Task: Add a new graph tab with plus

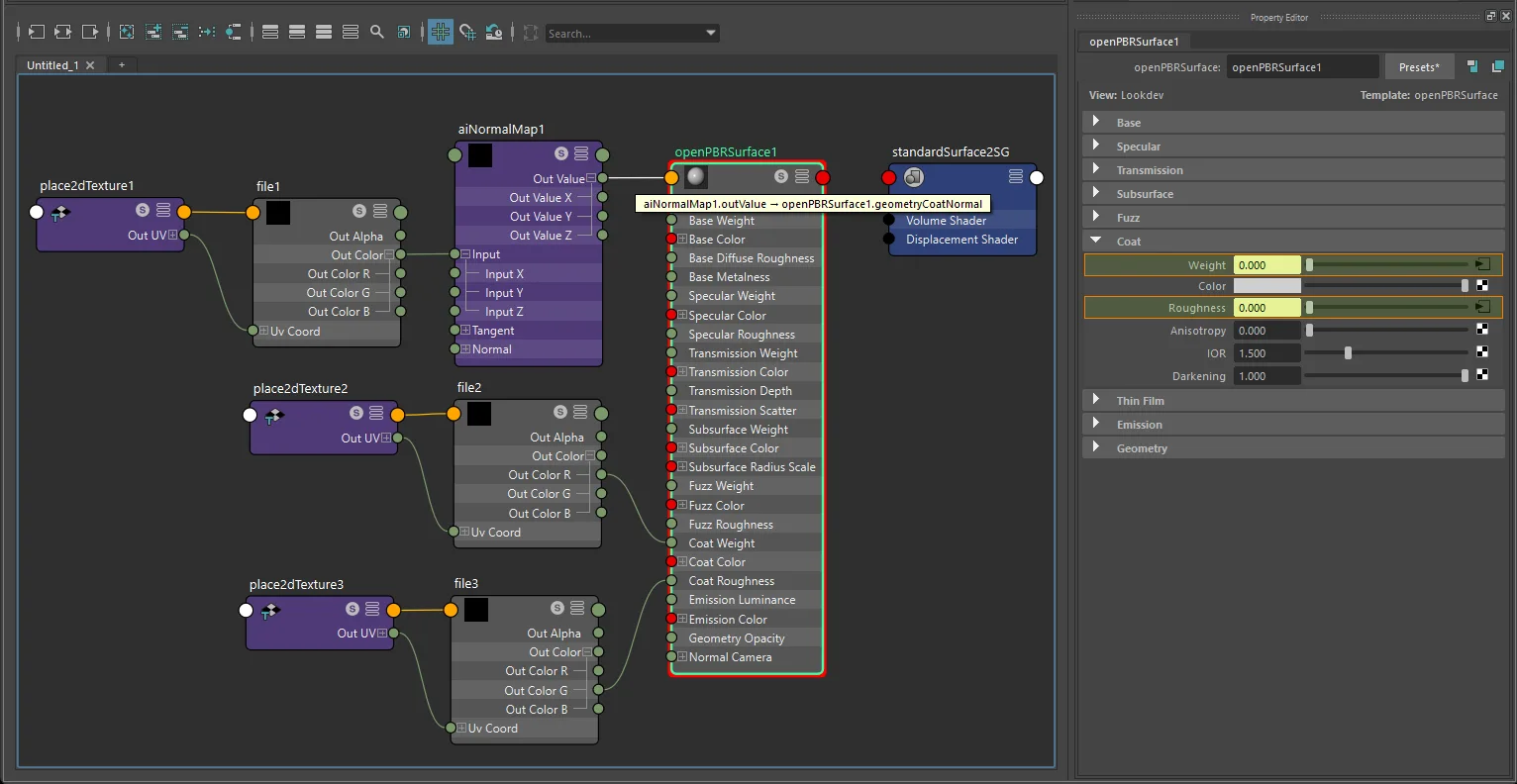Action: click(122, 65)
